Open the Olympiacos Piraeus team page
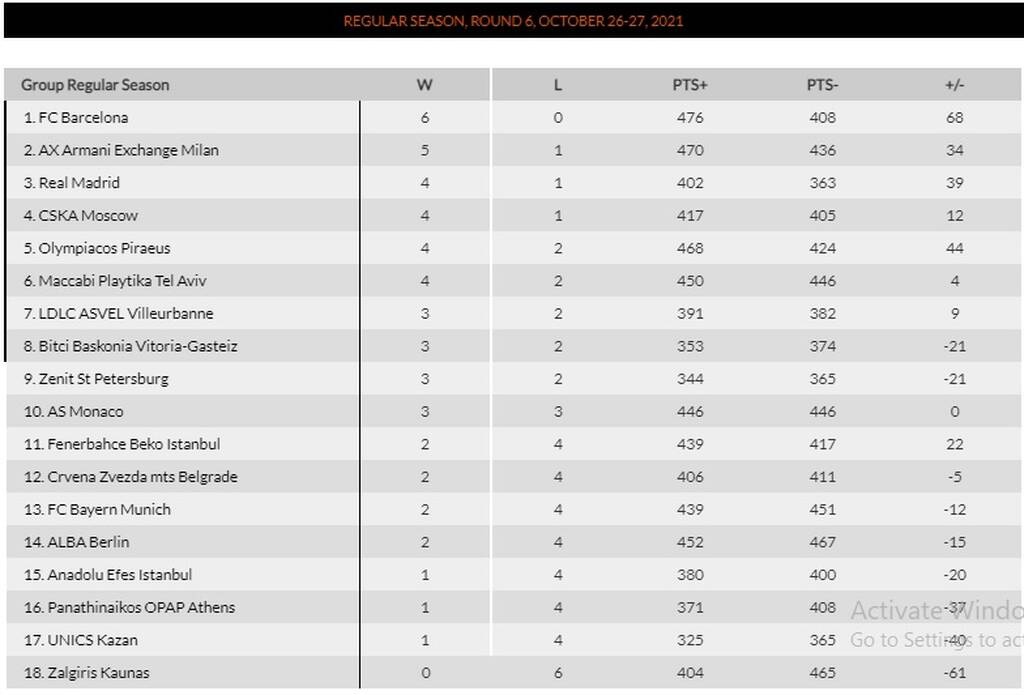Screen dimensions: 1024x695 click(104, 248)
